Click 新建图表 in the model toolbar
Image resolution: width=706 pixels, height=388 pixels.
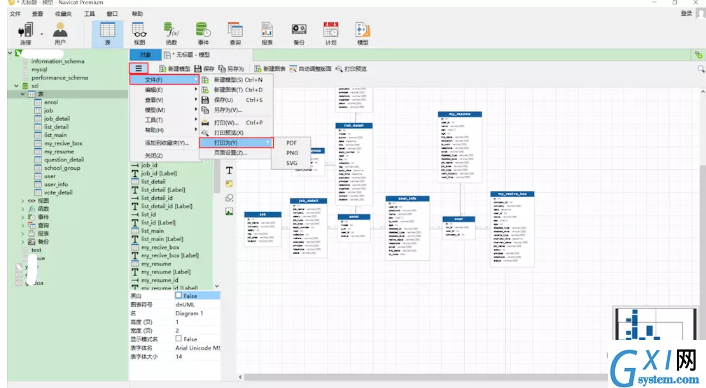tap(270, 69)
